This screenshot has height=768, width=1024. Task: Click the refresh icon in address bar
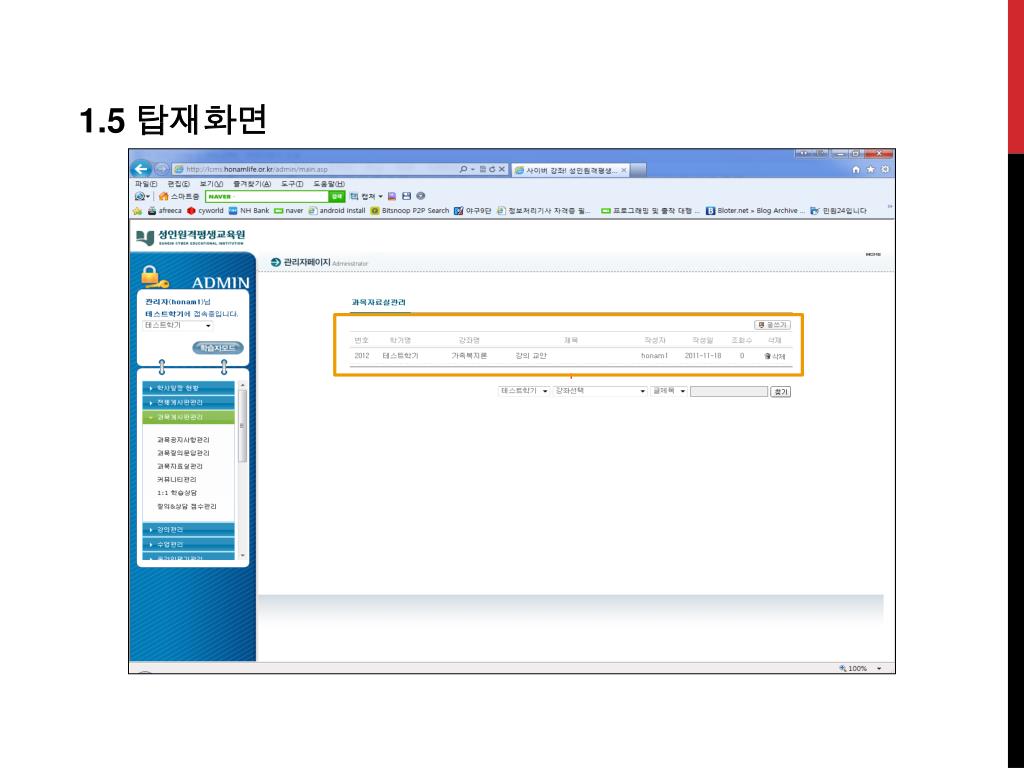[x=492, y=169]
